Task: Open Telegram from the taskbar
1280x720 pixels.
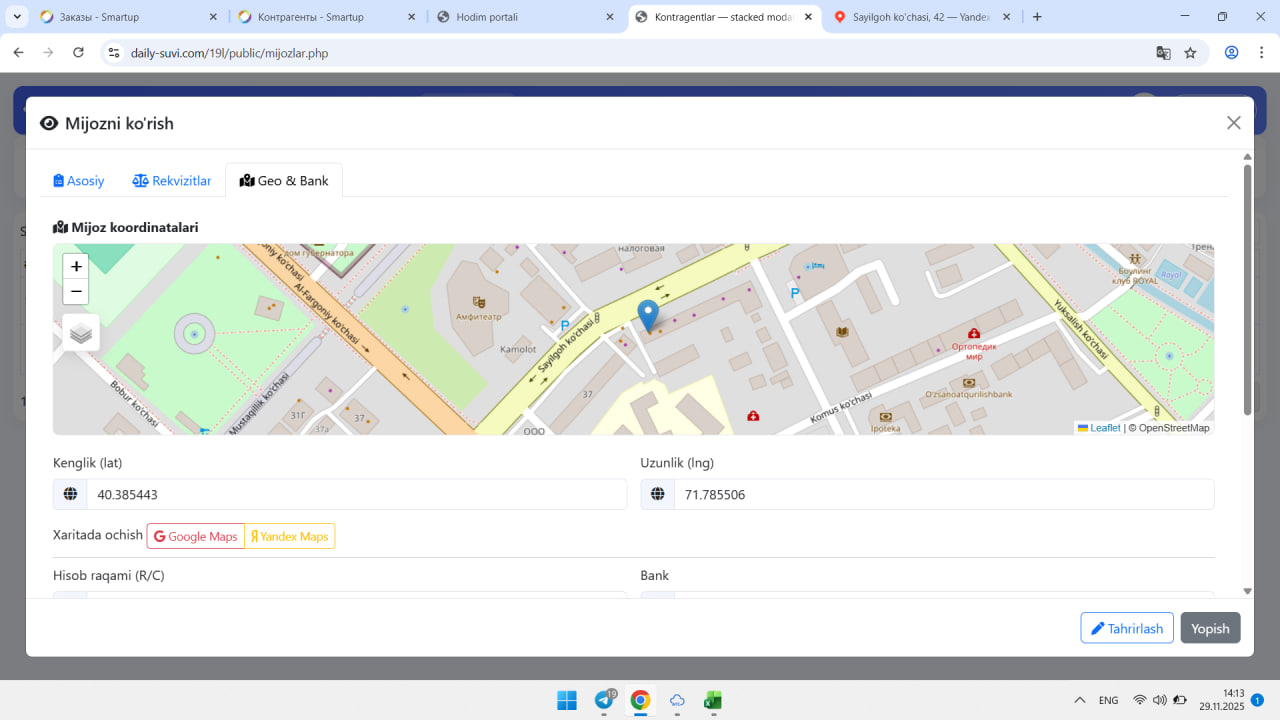Action: tap(604, 700)
